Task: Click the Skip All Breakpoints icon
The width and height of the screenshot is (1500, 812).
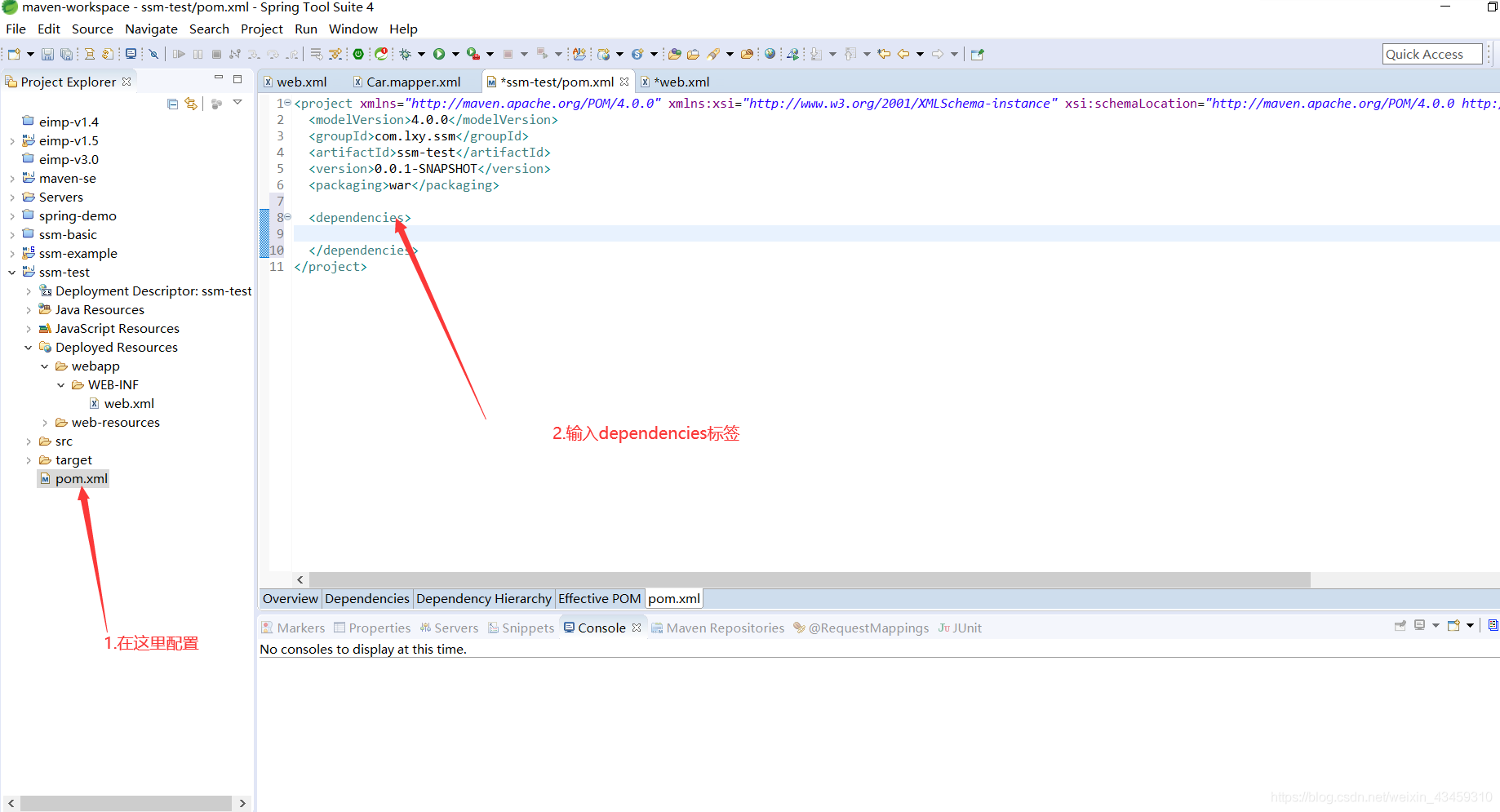Action: point(153,54)
